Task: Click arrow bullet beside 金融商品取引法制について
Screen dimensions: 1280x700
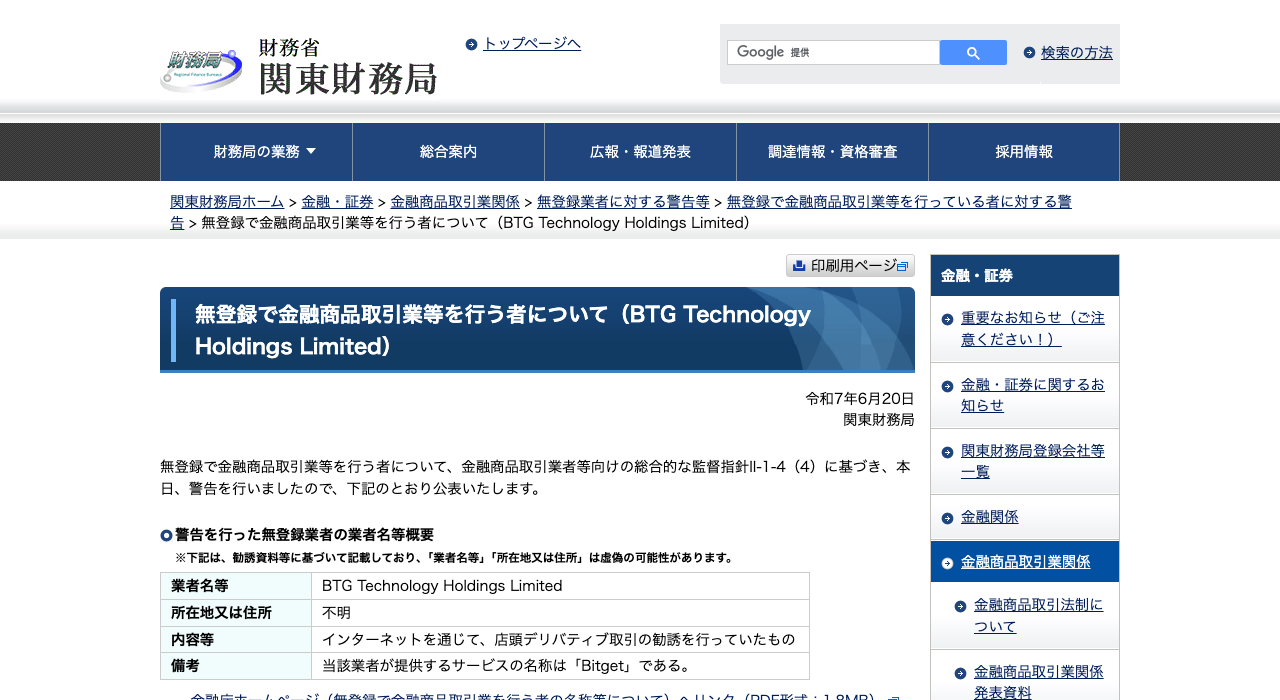Action: (x=960, y=606)
